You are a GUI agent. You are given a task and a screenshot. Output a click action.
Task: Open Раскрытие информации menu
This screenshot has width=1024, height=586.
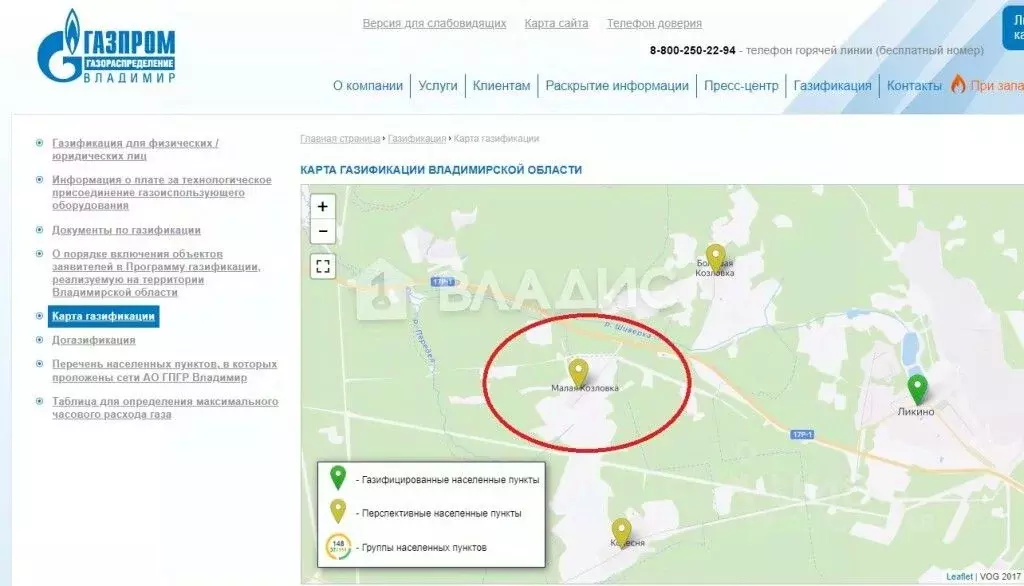[x=617, y=86]
